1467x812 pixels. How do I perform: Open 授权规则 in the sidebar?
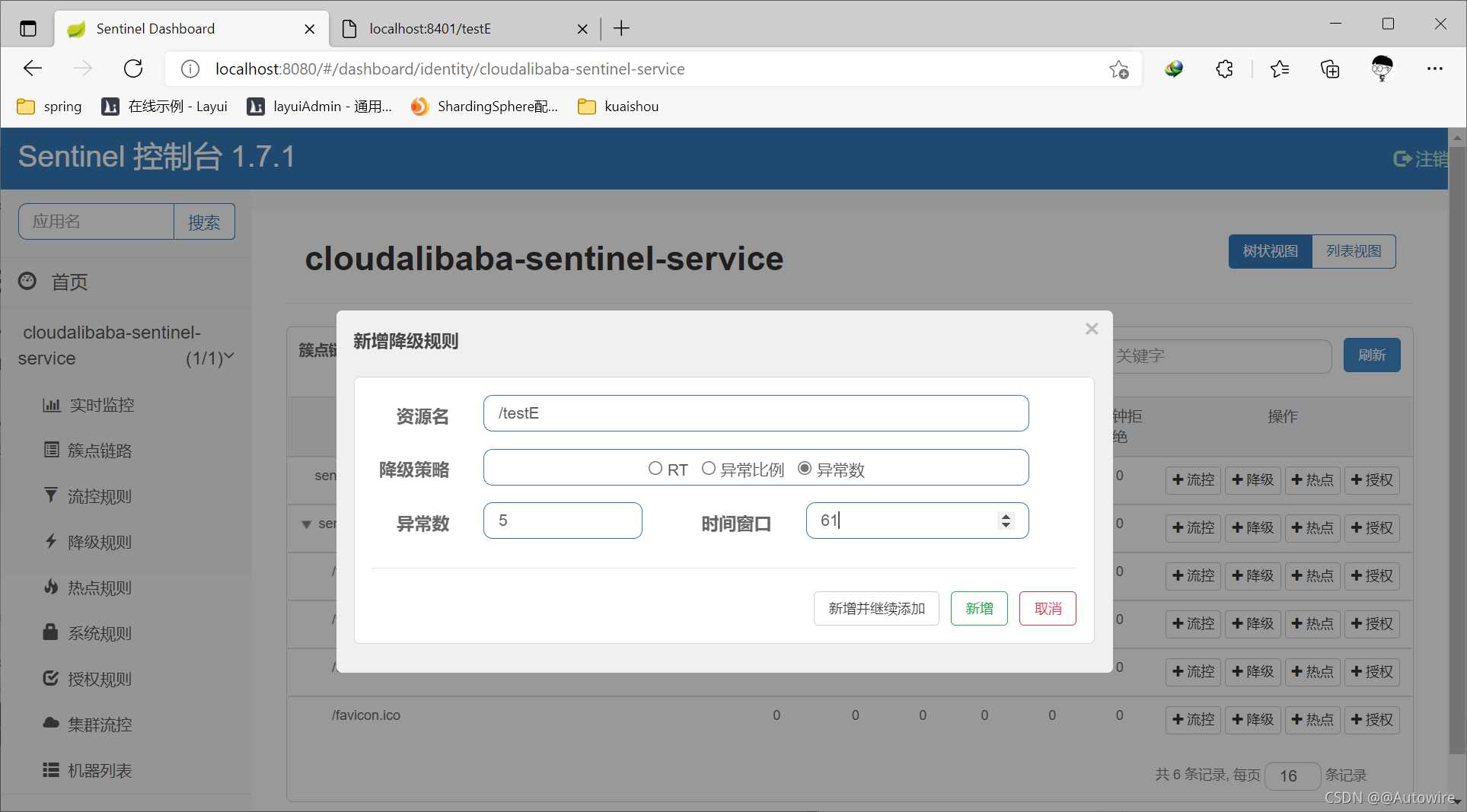click(x=100, y=680)
